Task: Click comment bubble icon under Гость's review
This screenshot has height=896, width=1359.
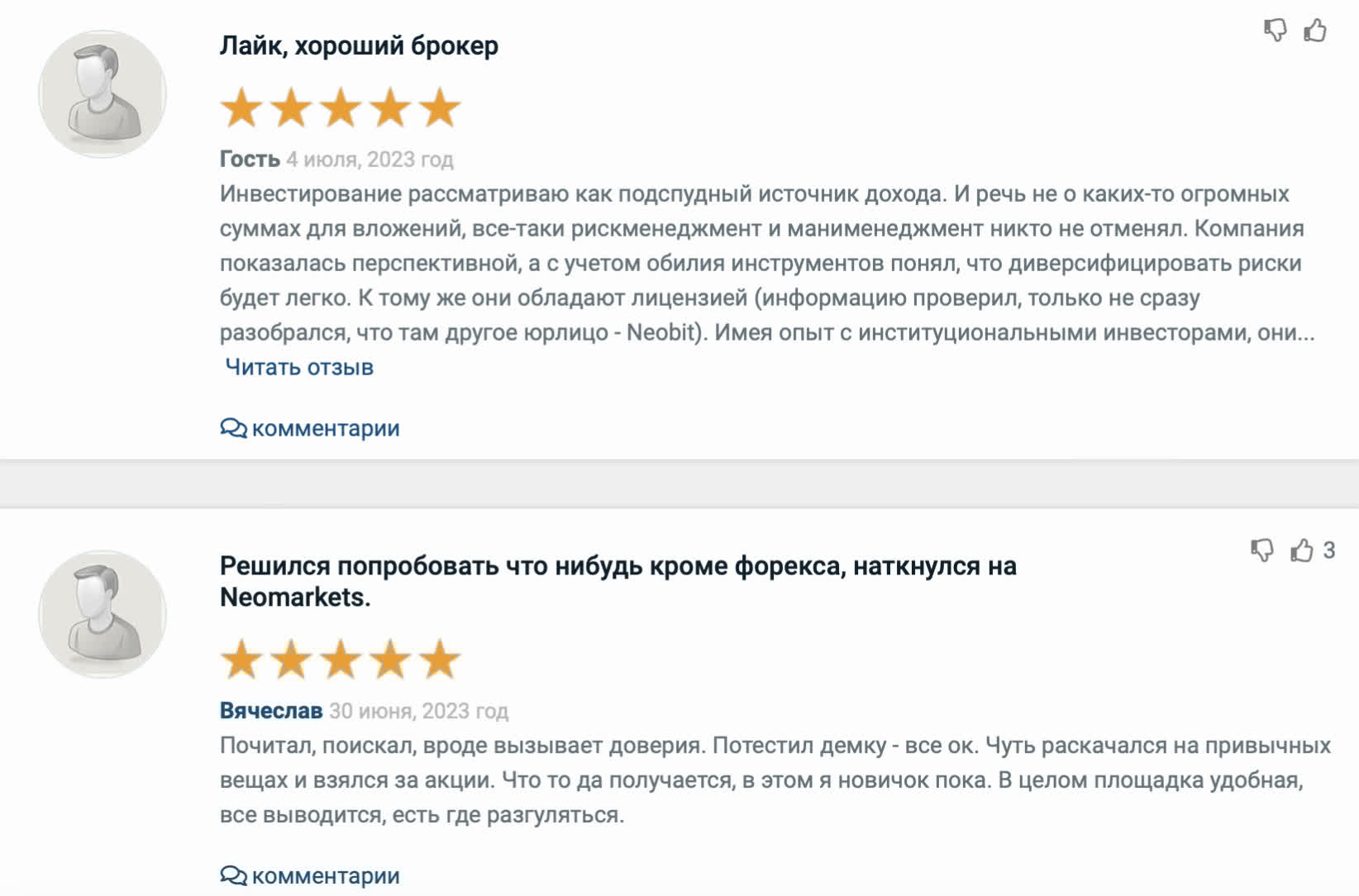Action: 233,428
